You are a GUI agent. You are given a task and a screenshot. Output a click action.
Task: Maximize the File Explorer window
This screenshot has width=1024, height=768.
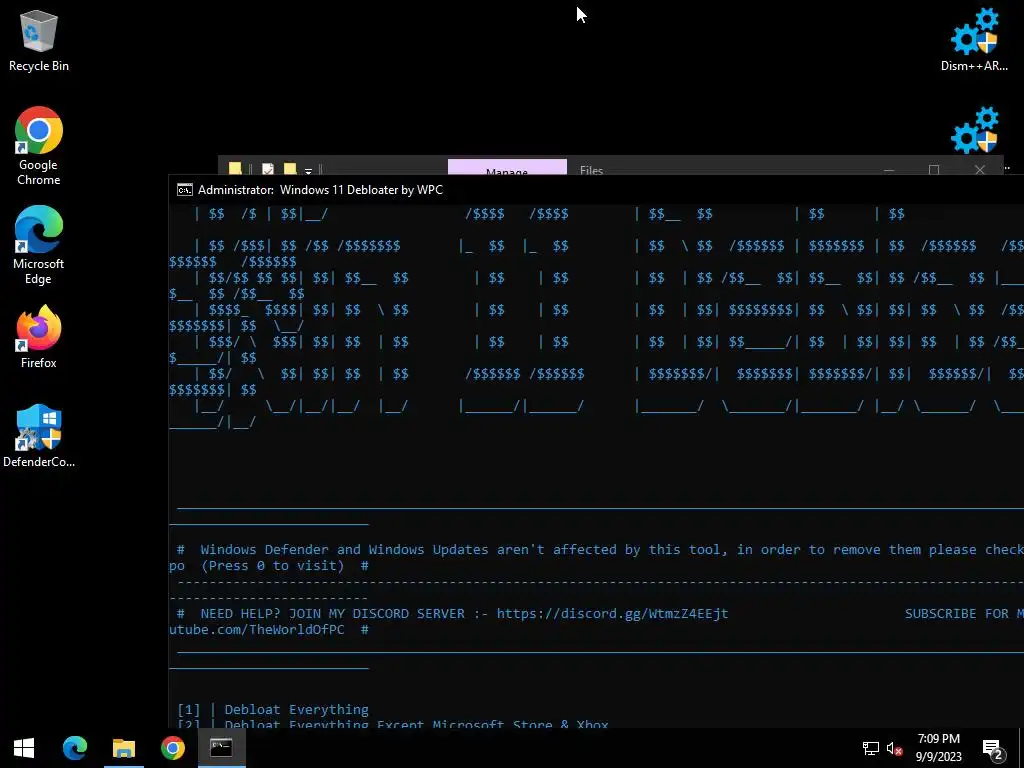[934, 169]
